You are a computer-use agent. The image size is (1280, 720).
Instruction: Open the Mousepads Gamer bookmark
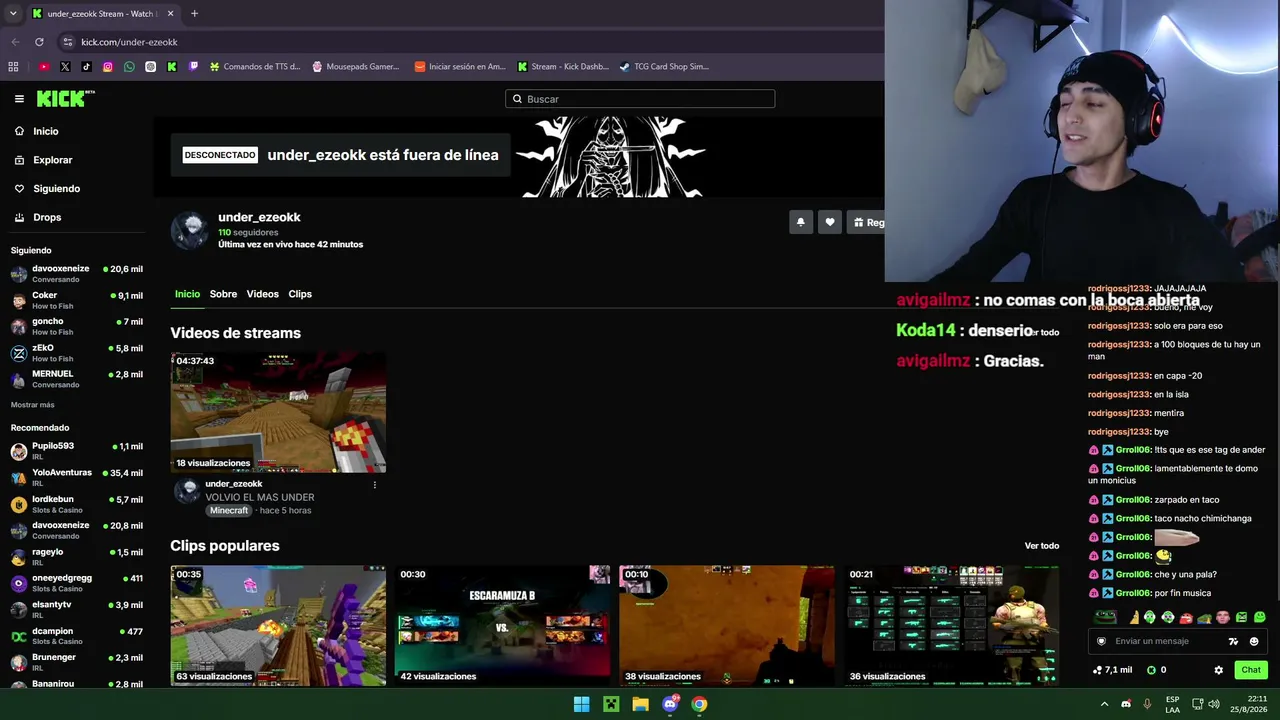[x=355, y=67]
